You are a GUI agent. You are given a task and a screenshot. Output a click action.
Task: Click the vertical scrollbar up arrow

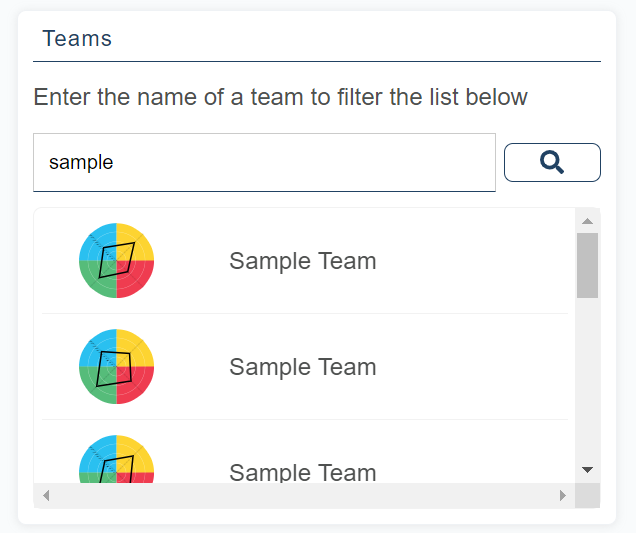coord(587,220)
